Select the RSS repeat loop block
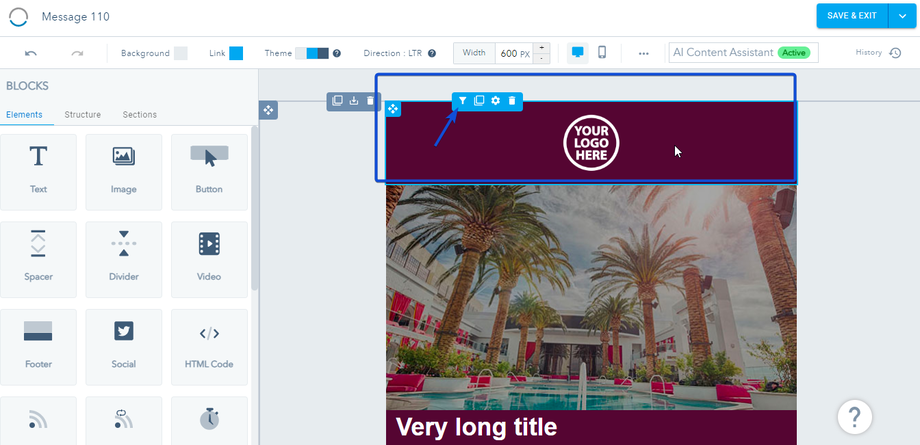Image resolution: width=920 pixels, height=445 pixels. [x=124, y=420]
